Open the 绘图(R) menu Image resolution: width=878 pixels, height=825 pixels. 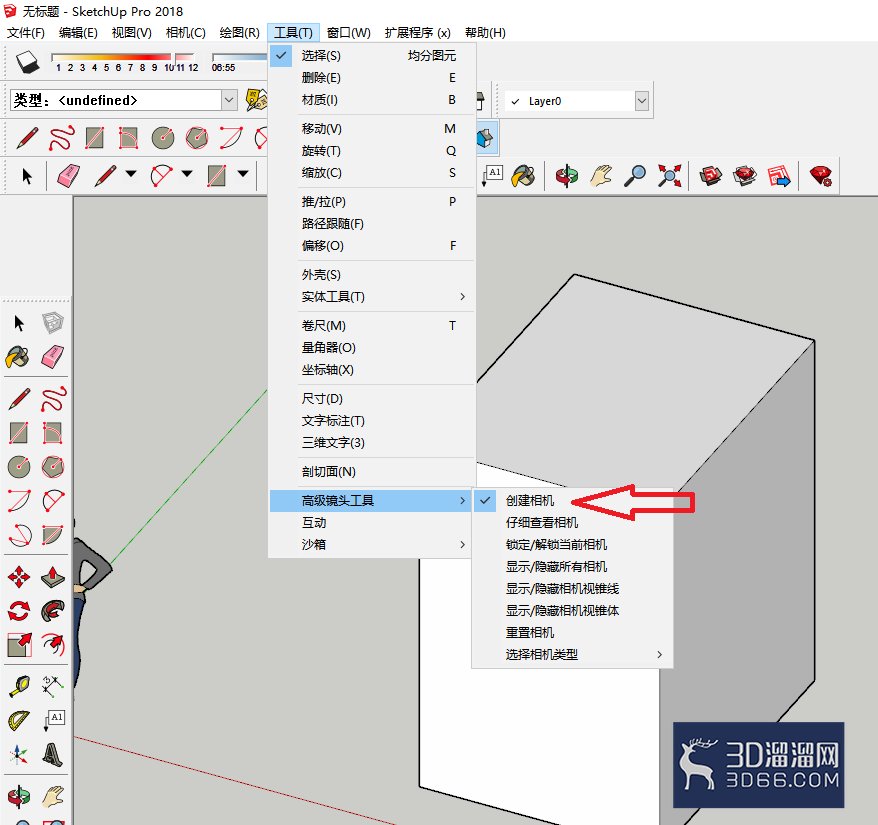tap(240, 32)
